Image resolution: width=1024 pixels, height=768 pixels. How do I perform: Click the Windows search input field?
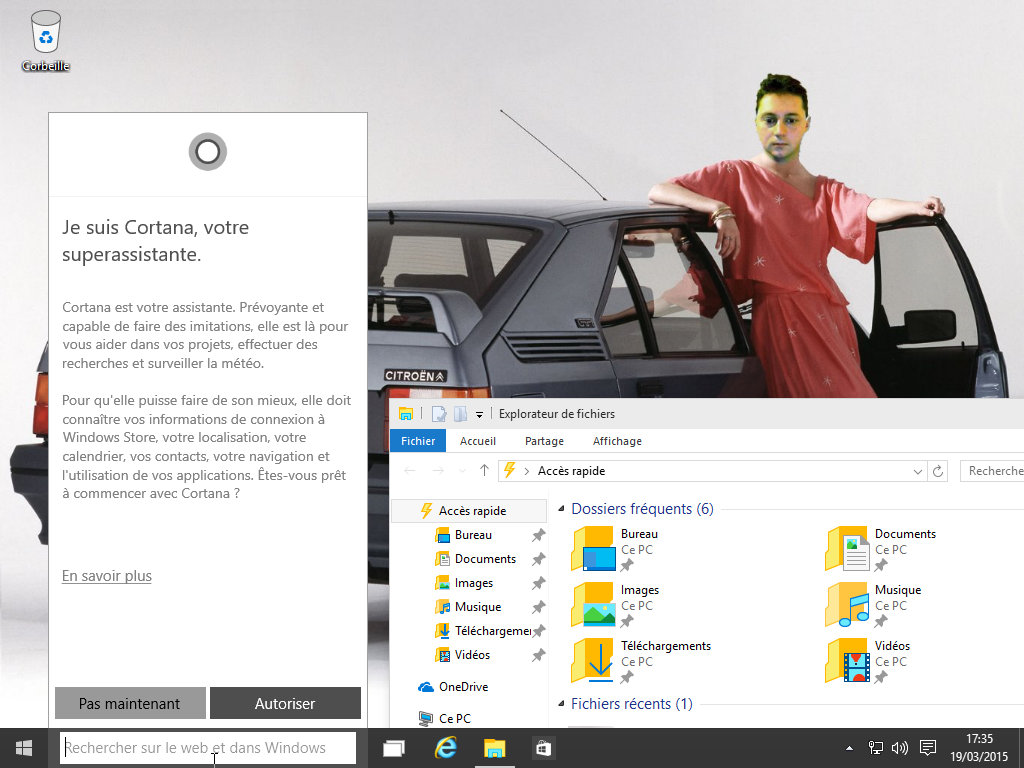tap(207, 747)
